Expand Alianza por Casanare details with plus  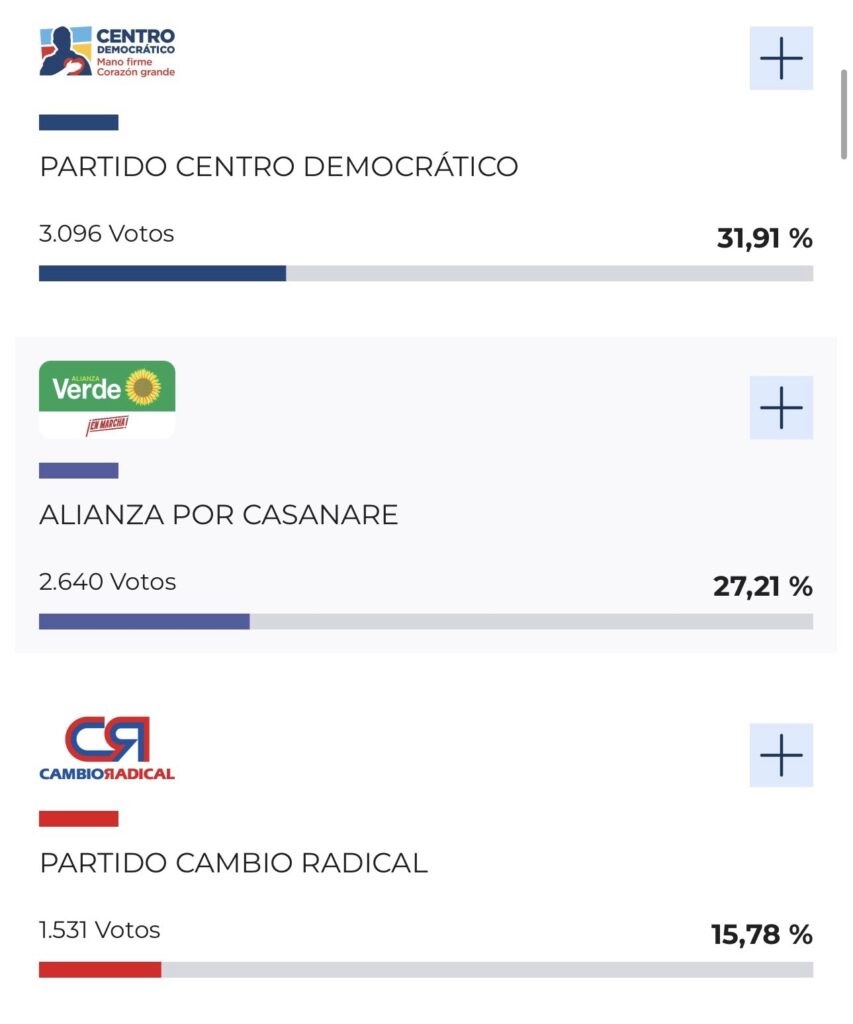pyautogui.click(x=781, y=408)
